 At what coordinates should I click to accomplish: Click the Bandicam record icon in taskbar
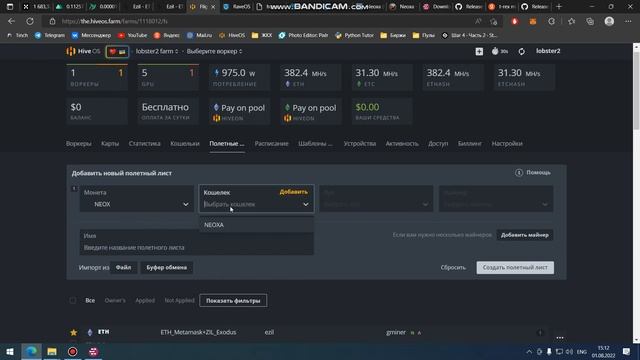click(x=73, y=351)
